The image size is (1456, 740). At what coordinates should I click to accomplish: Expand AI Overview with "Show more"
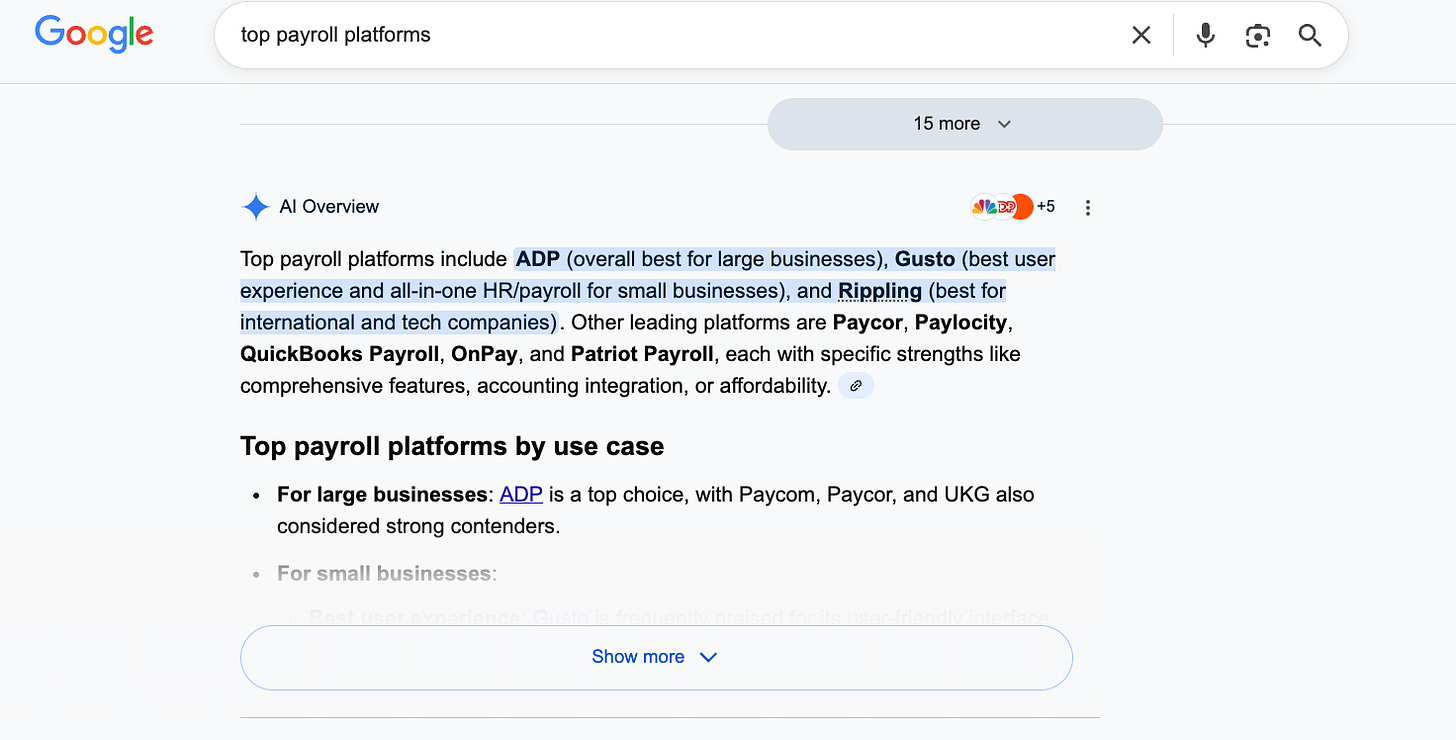[656, 657]
